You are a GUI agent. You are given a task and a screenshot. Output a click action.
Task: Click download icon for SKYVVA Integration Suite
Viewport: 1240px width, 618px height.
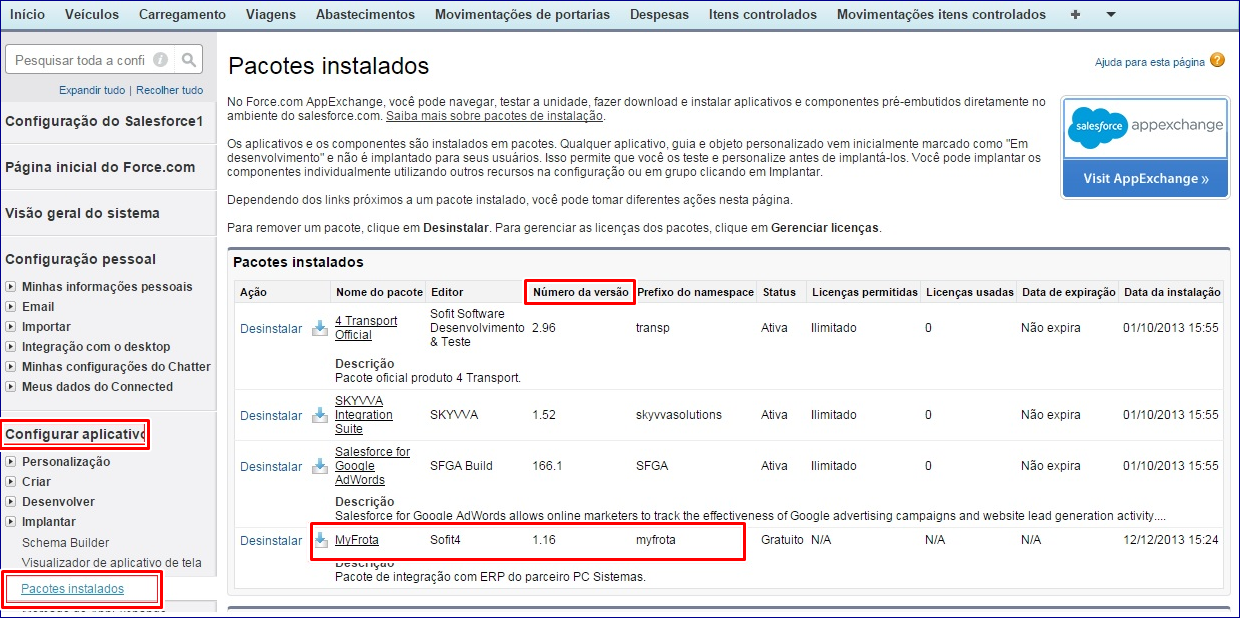click(x=320, y=415)
